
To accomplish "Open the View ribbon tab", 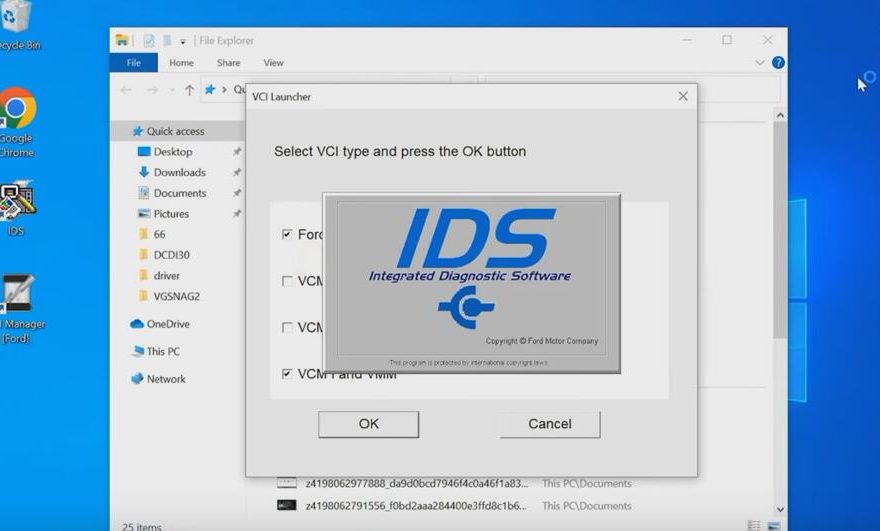I will tap(273, 63).
